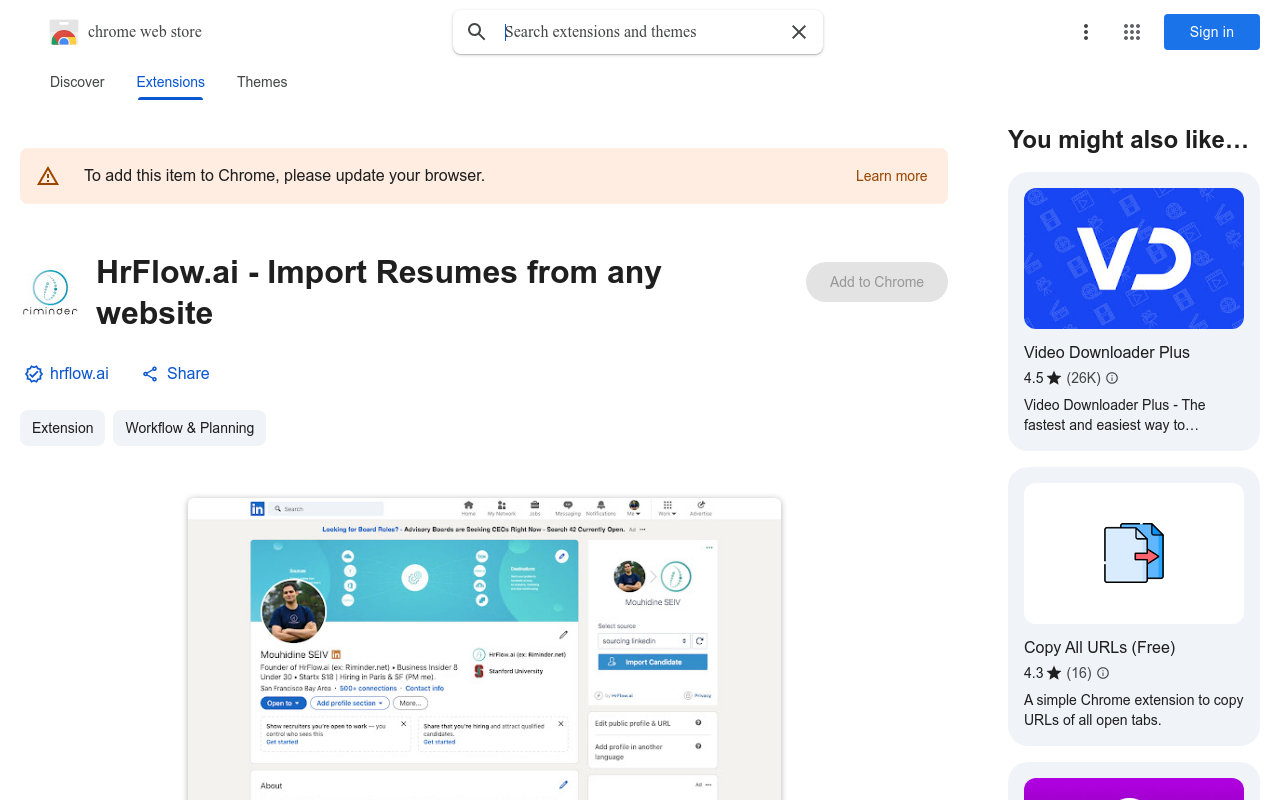Screen dimensions: 1280x800
Task: Open the three-dot more options menu
Action: (x=1086, y=32)
